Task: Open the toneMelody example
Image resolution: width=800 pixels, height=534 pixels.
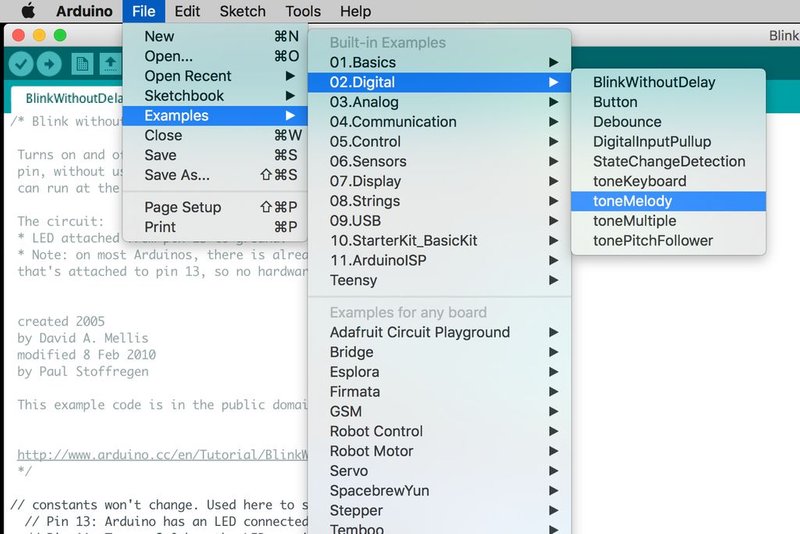Action: point(668,201)
